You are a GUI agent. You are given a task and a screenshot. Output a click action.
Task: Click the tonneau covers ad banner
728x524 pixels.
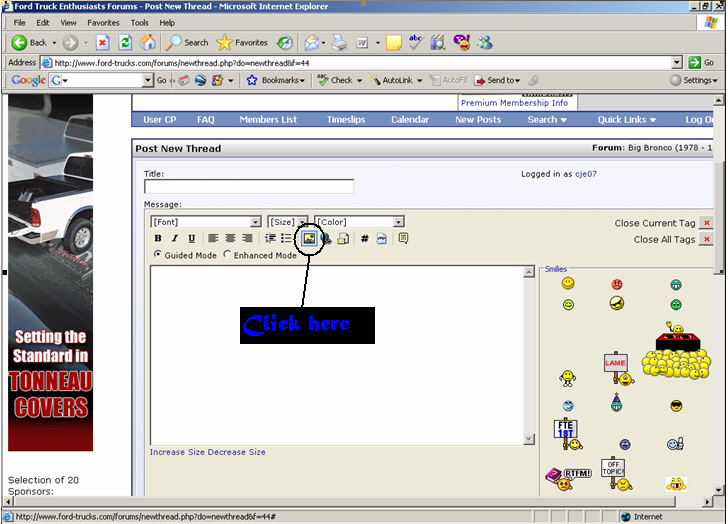click(51, 272)
